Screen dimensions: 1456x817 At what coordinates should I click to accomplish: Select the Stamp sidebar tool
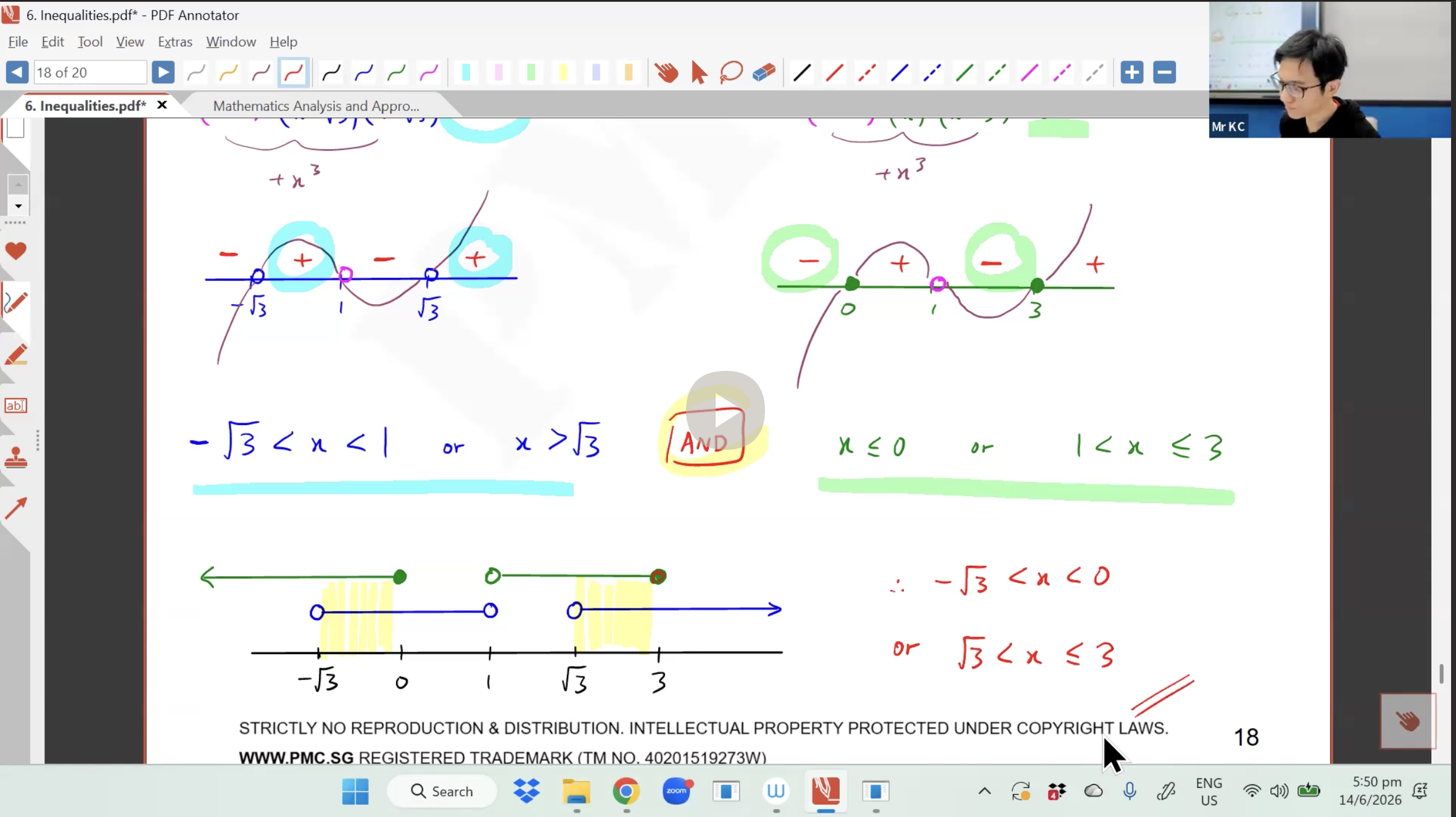click(x=16, y=457)
